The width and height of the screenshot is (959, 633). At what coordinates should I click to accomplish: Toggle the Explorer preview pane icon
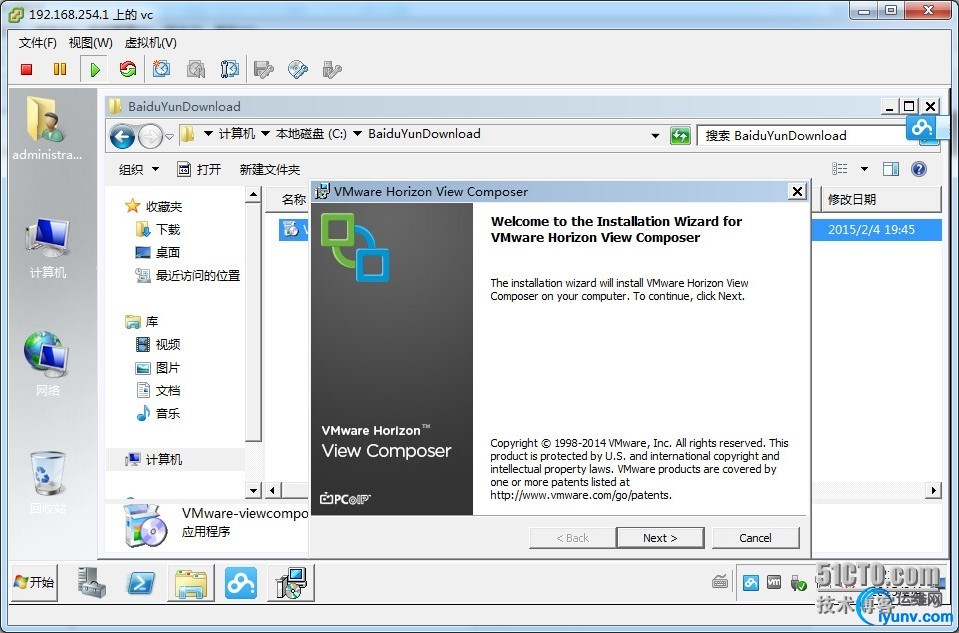pyautogui.click(x=890, y=169)
